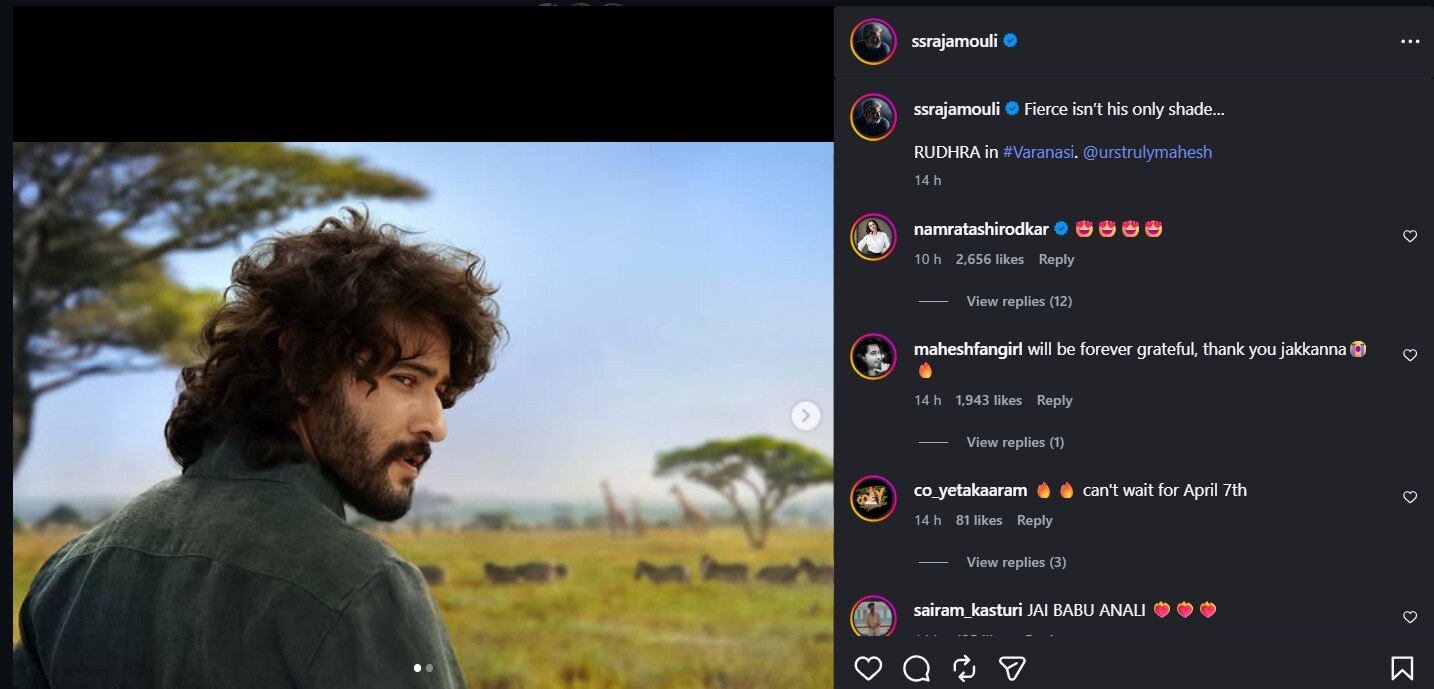Expand View replies (12)
Image resolution: width=1434 pixels, height=689 pixels.
(1019, 301)
